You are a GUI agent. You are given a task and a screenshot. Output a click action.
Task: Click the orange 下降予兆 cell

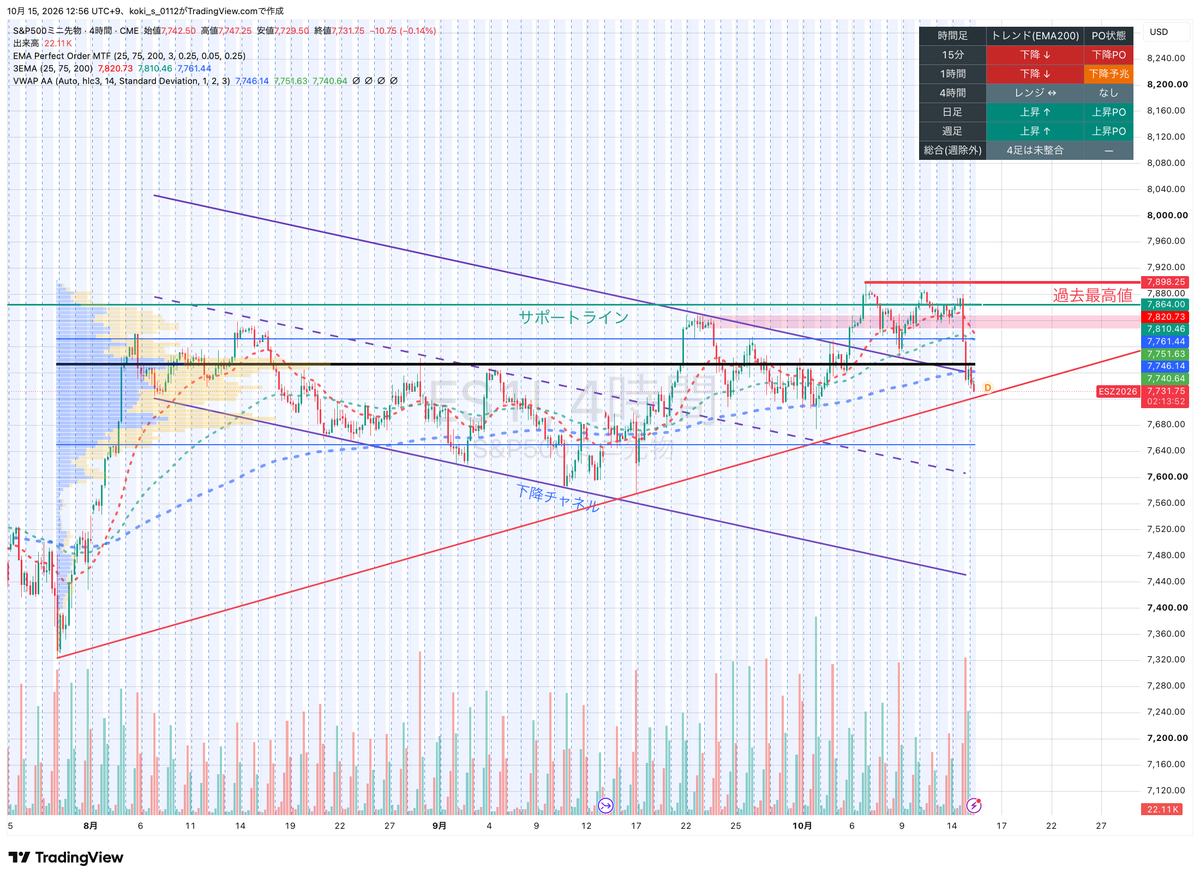pos(1108,74)
